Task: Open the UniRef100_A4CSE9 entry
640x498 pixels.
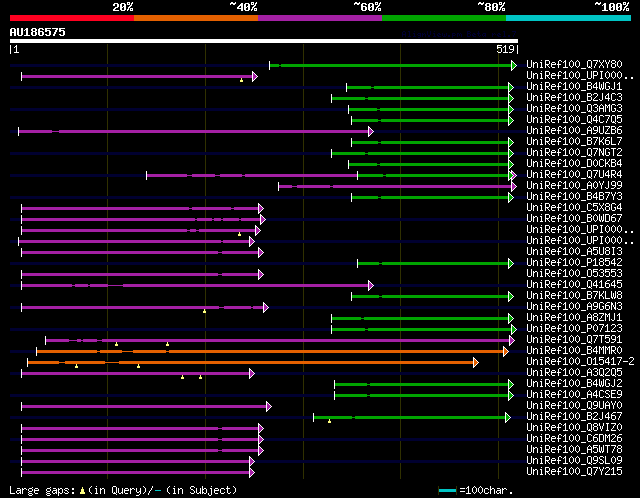Action: 574,395
